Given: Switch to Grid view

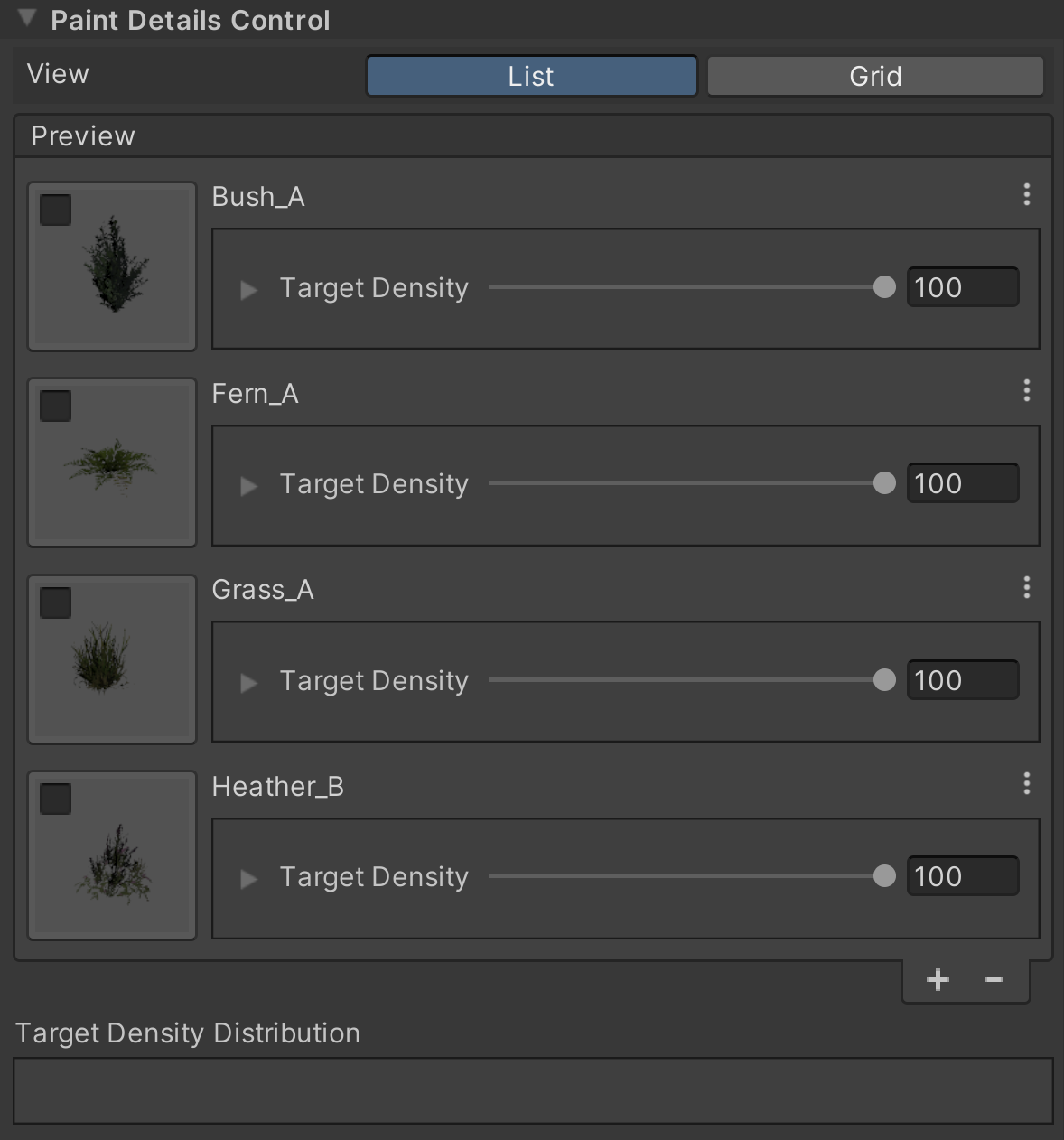Looking at the screenshot, I should tap(875, 76).
